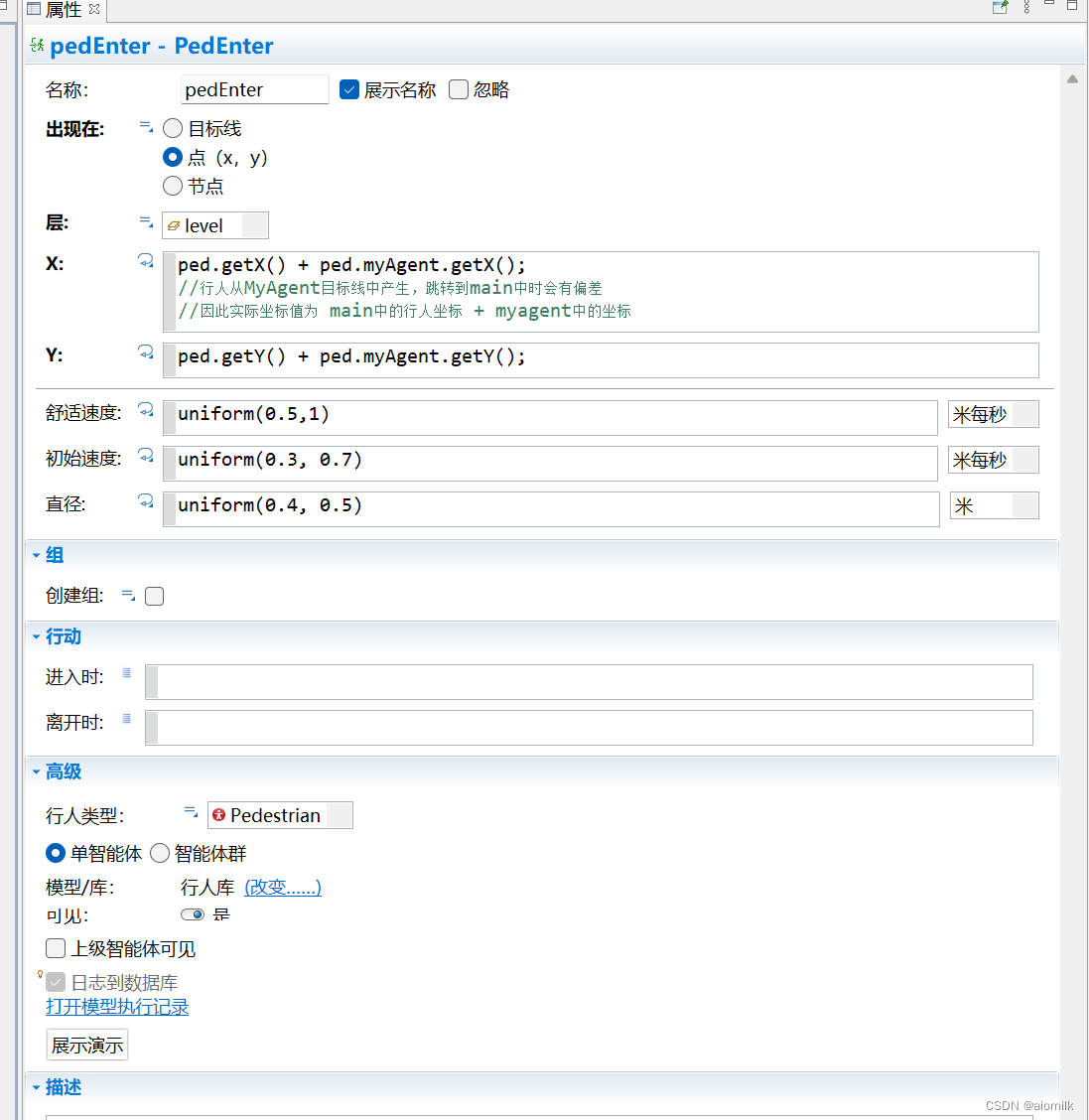
Task: Click the link-with-editor icon at top right
Action: (x=1000, y=7)
